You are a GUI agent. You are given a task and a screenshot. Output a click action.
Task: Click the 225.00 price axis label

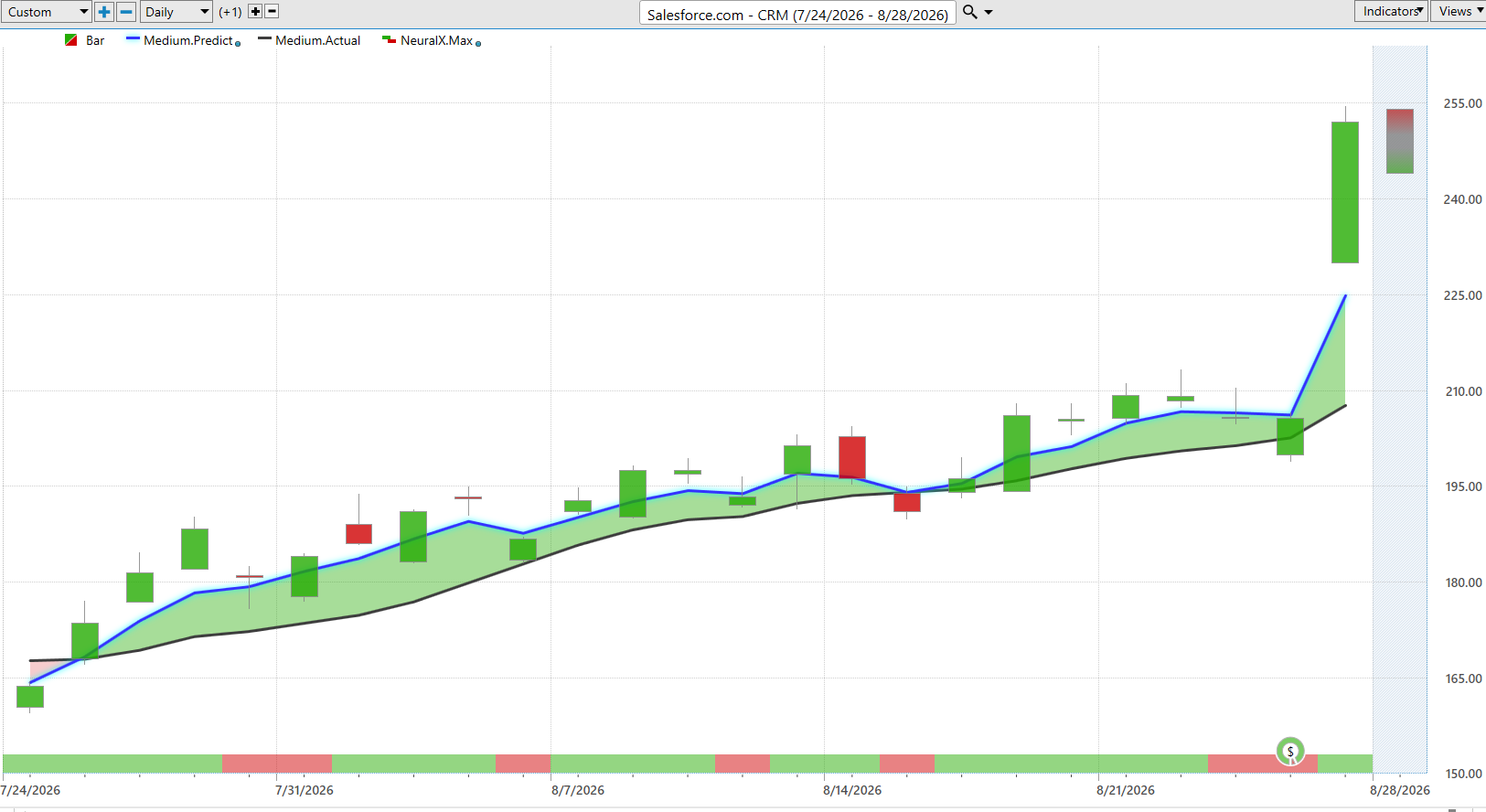pyautogui.click(x=1462, y=295)
